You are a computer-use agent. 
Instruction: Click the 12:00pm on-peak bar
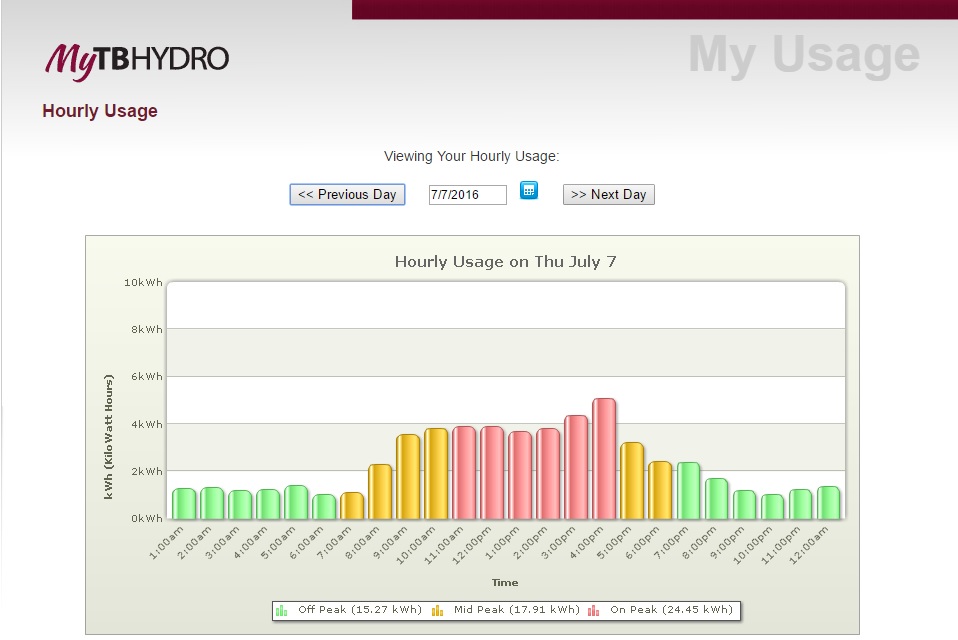click(x=492, y=473)
